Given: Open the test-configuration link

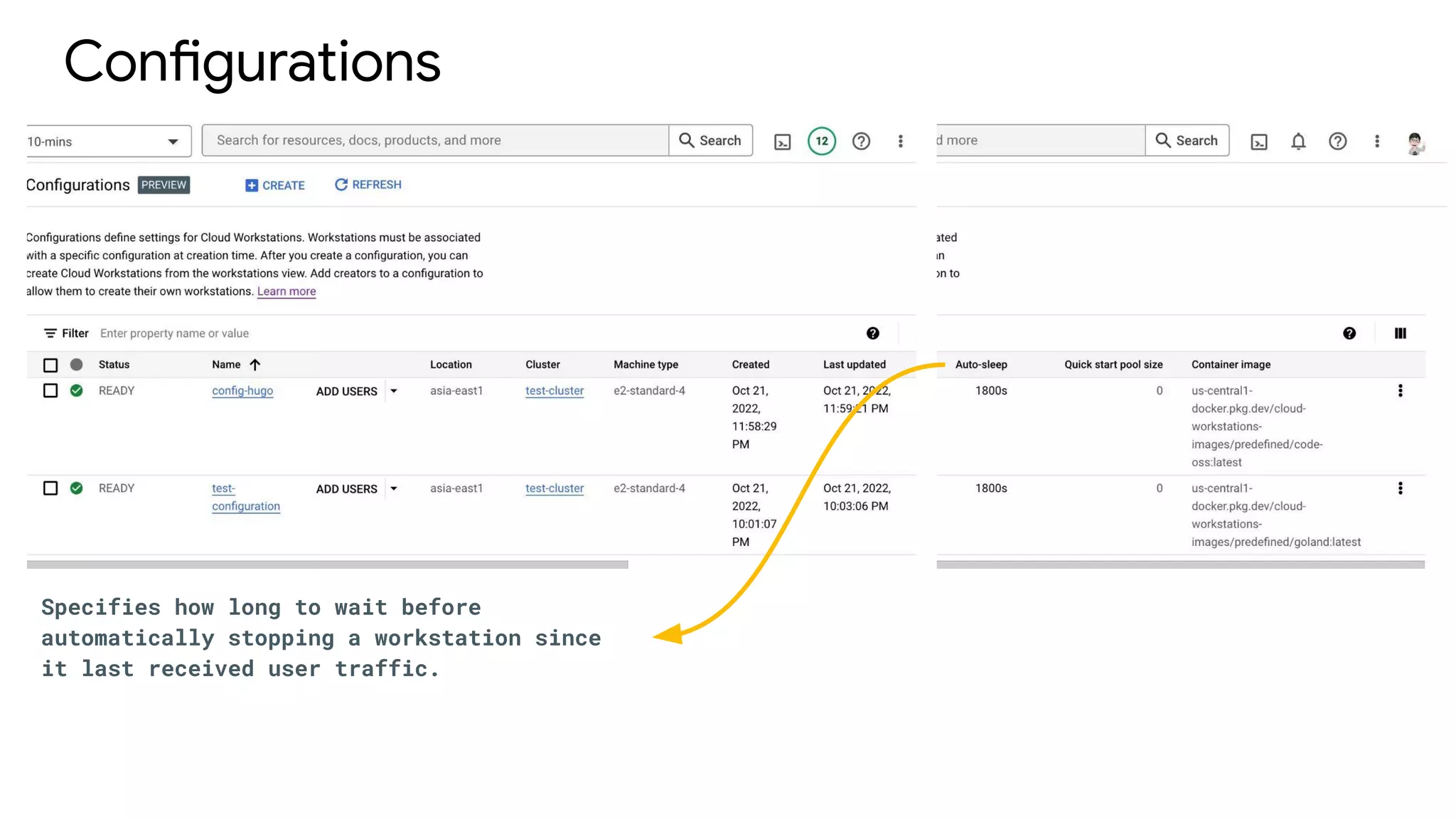Looking at the screenshot, I should point(246,498).
